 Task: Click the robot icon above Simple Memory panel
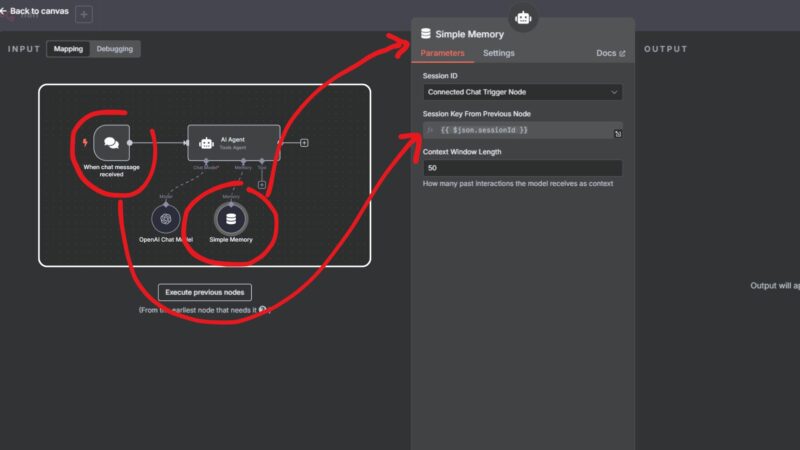523,18
